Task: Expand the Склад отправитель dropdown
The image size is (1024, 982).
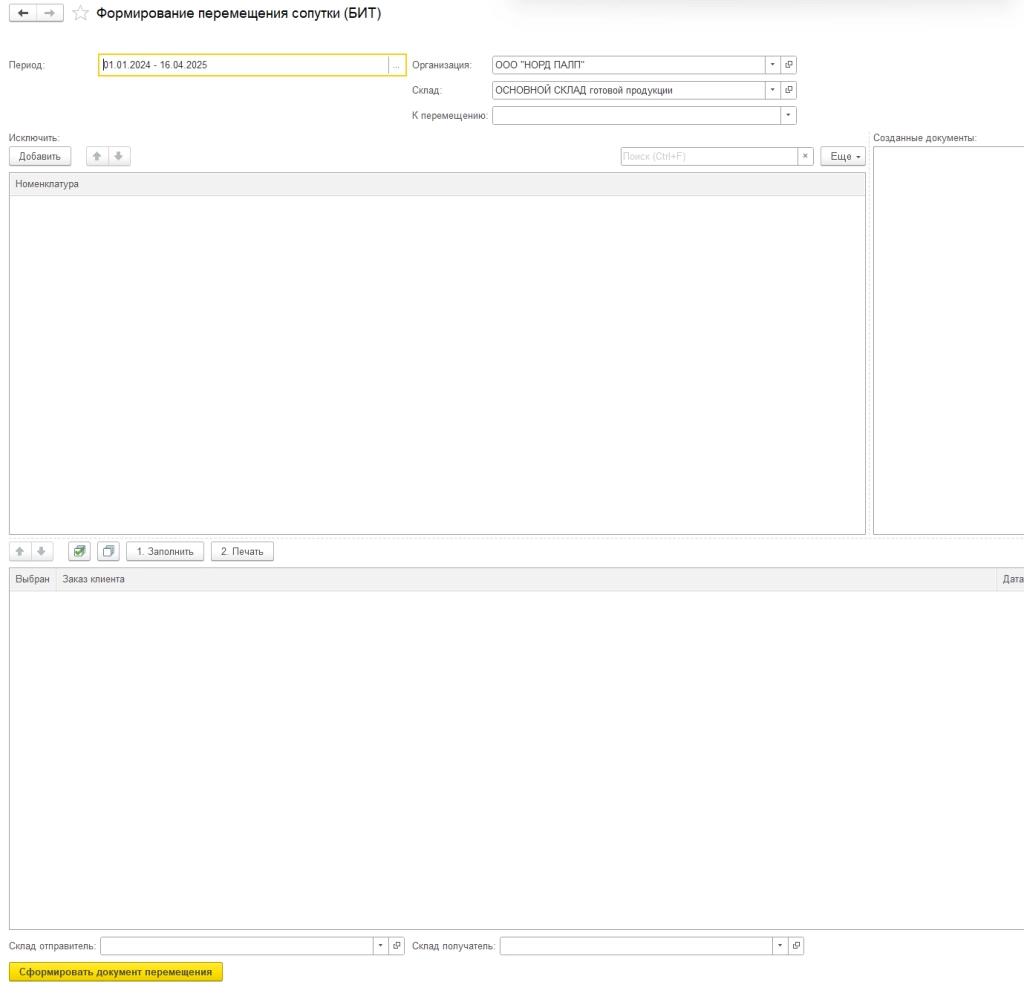Action: [380, 946]
